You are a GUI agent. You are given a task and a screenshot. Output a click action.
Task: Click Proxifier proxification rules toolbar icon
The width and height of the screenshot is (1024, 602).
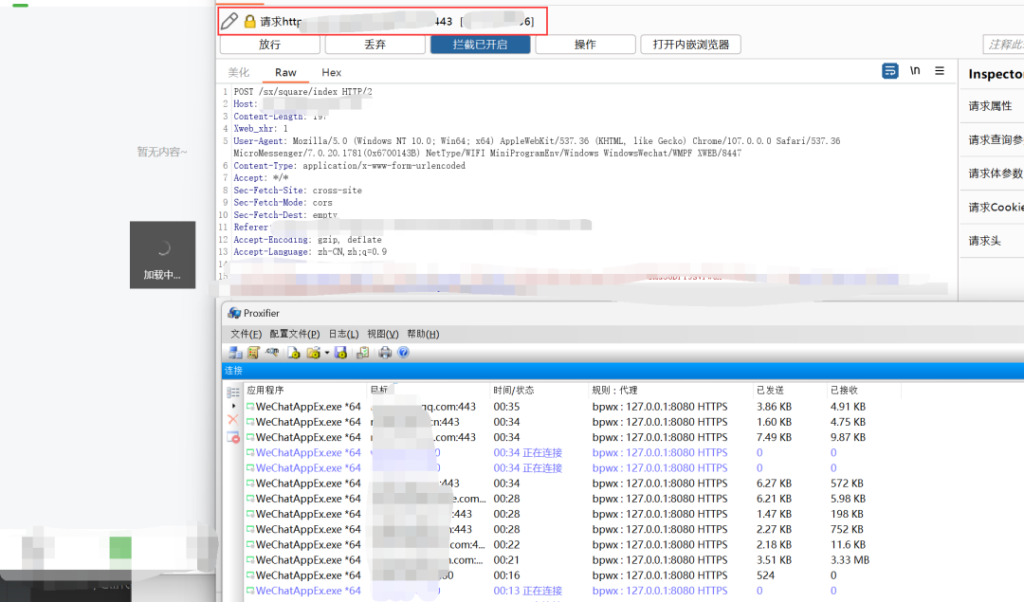pos(253,352)
